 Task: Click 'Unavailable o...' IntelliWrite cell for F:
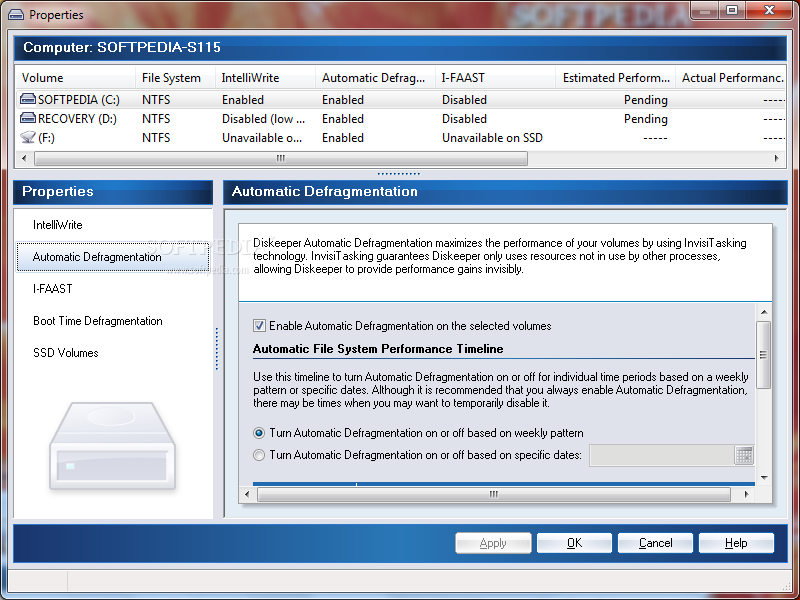[262, 138]
